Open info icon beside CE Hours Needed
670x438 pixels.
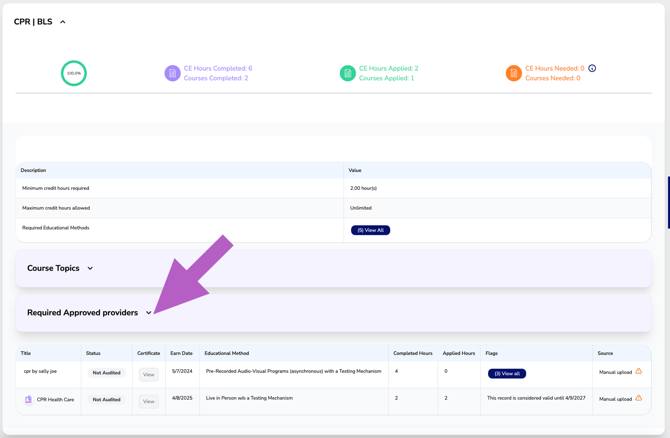(592, 68)
